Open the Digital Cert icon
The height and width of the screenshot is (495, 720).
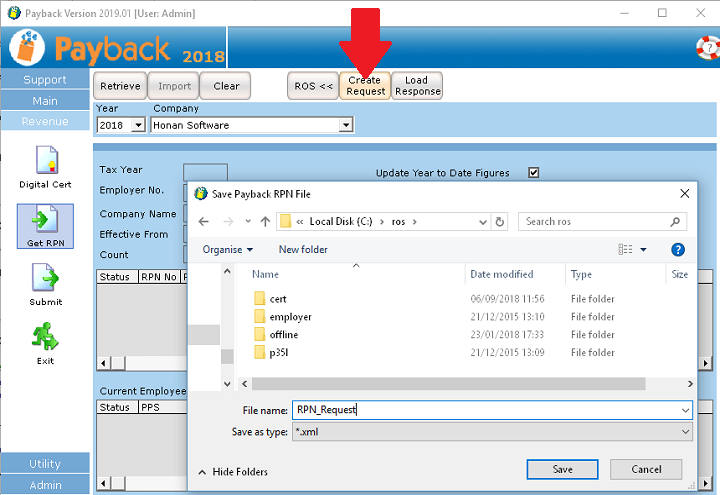coord(46,161)
